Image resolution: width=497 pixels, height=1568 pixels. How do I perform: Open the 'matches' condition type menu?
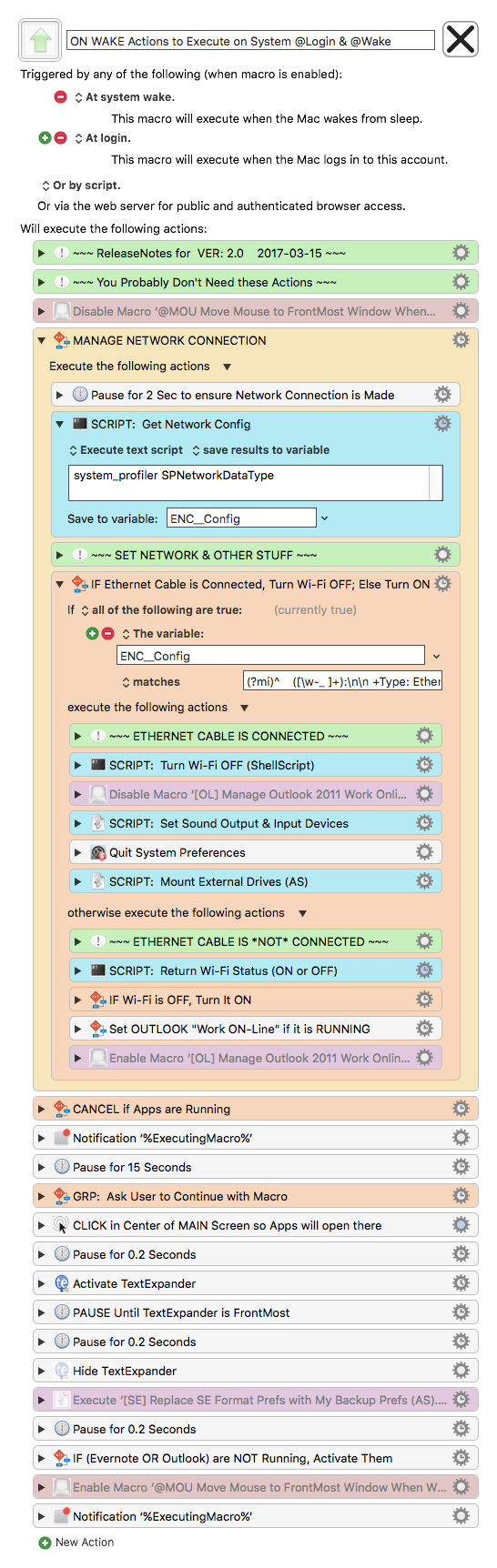(x=150, y=682)
